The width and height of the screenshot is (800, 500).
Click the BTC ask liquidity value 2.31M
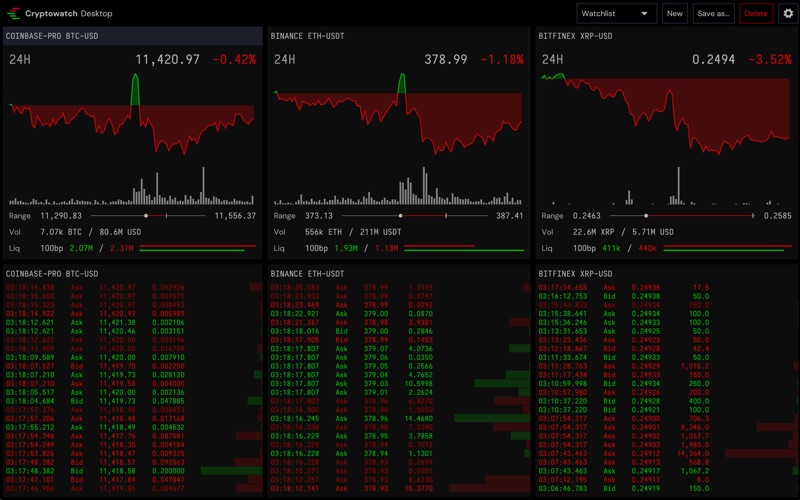coord(122,248)
